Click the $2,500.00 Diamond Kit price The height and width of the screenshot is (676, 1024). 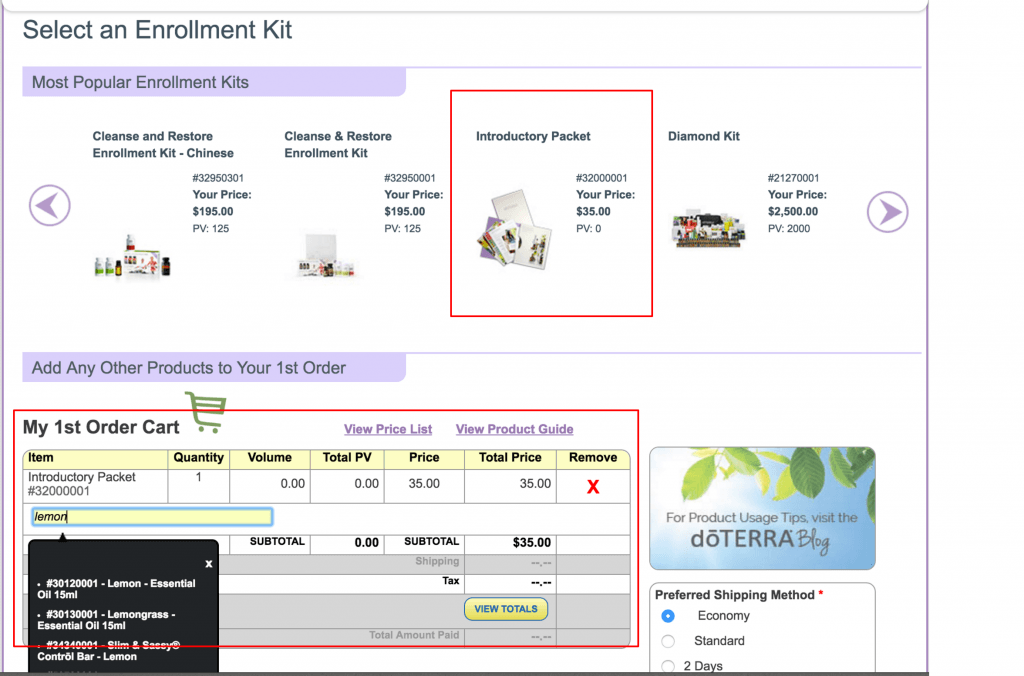click(792, 212)
